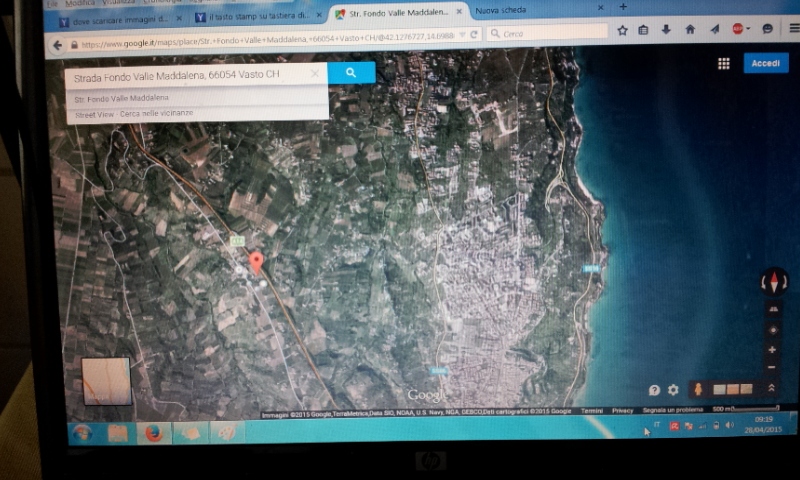Open the Adblock dropdown arrow in toolbar
Image resolution: width=800 pixels, height=480 pixels.
pyautogui.click(x=750, y=30)
